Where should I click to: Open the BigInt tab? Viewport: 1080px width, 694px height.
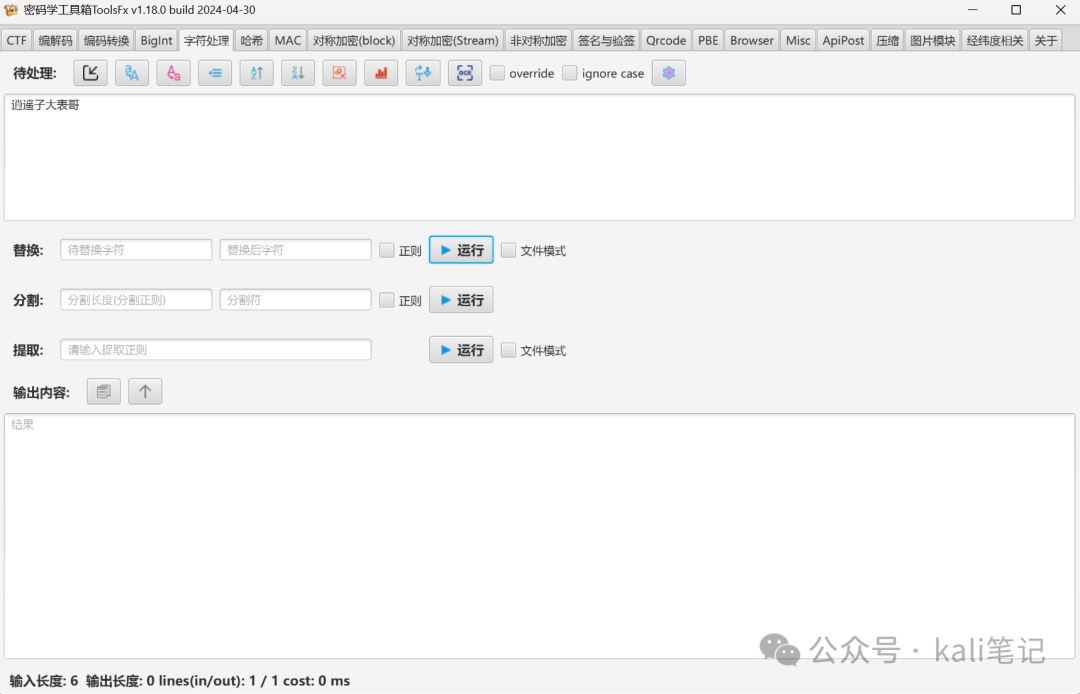tap(156, 41)
